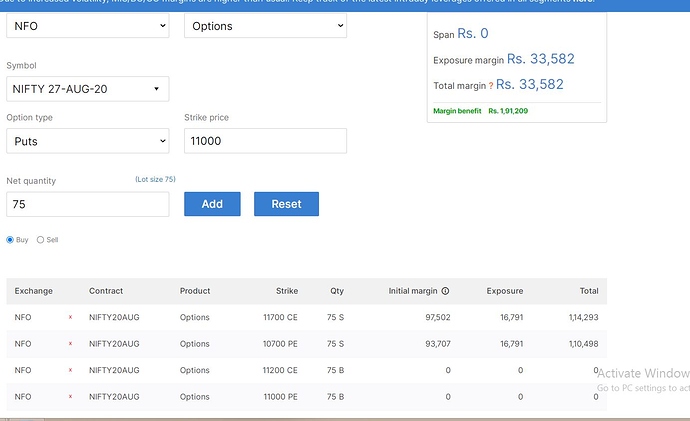This screenshot has width=690, height=421.
Task: Click the Total margin question mark icon
Action: click(x=491, y=86)
